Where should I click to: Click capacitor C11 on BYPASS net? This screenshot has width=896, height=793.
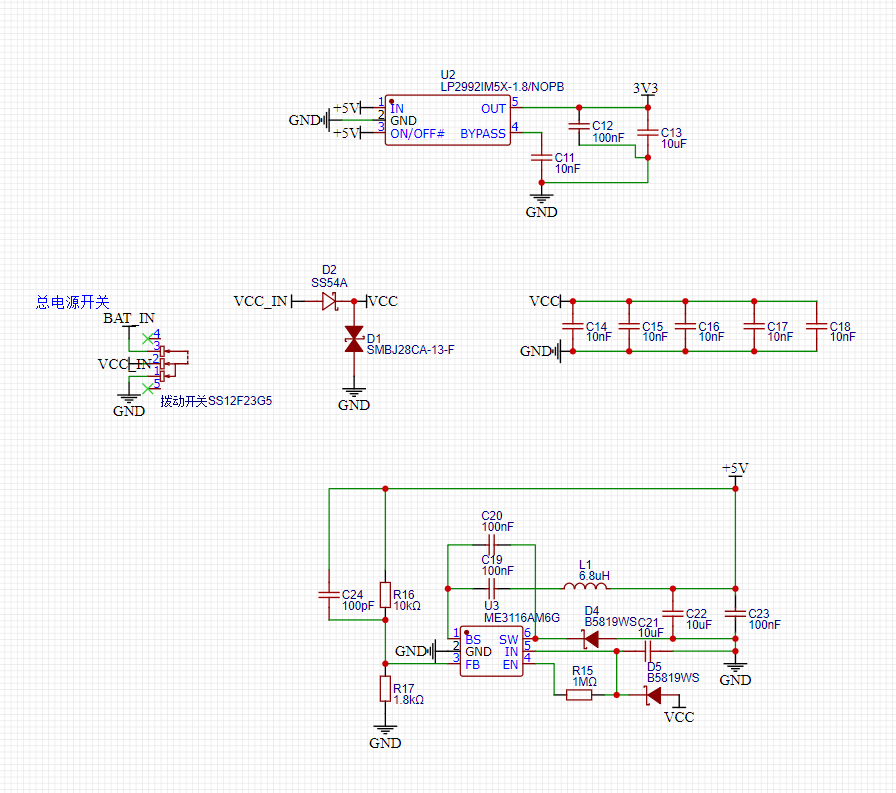(x=541, y=158)
